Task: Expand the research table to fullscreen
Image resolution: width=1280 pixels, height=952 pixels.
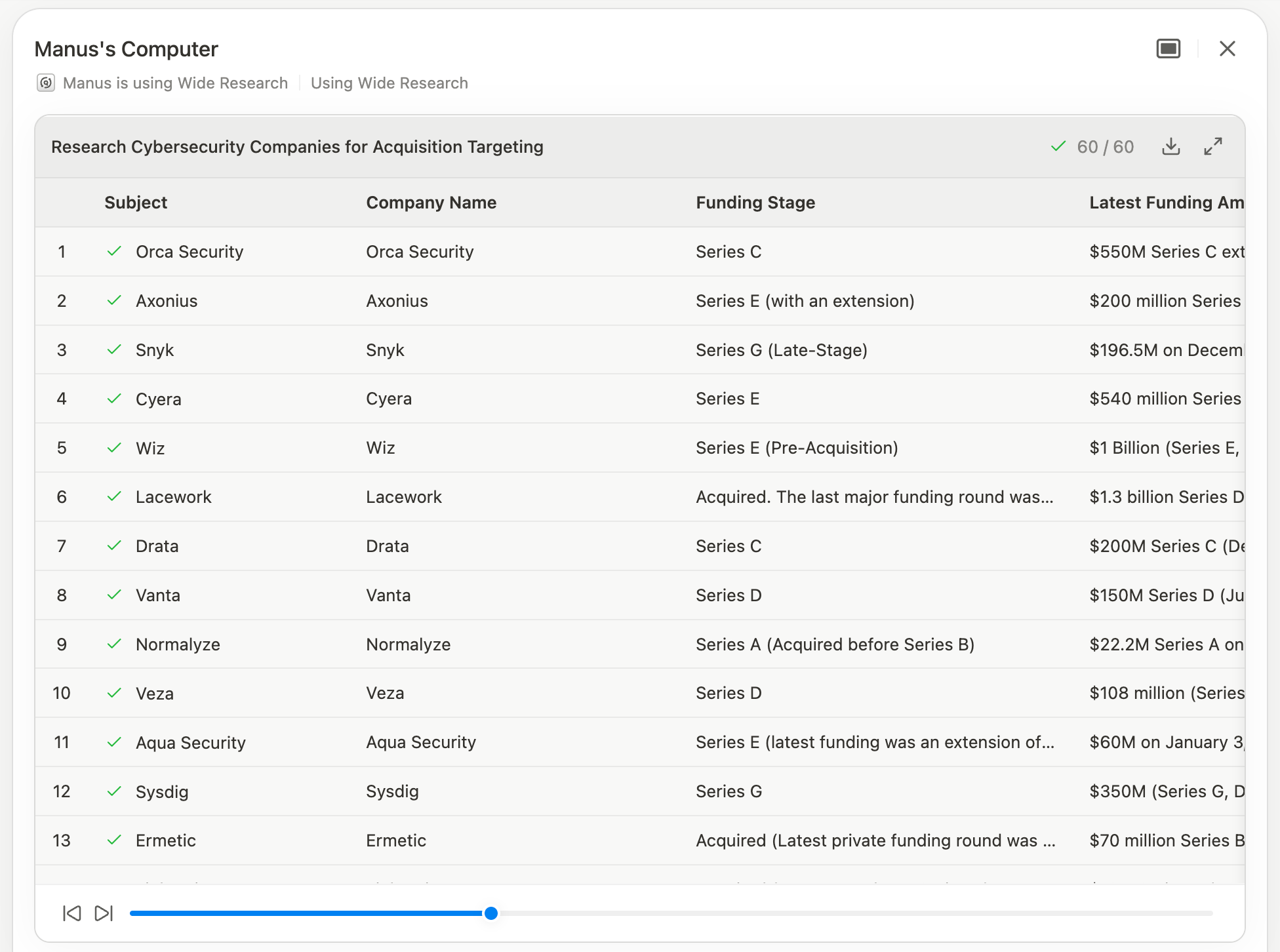Action: tap(1213, 146)
